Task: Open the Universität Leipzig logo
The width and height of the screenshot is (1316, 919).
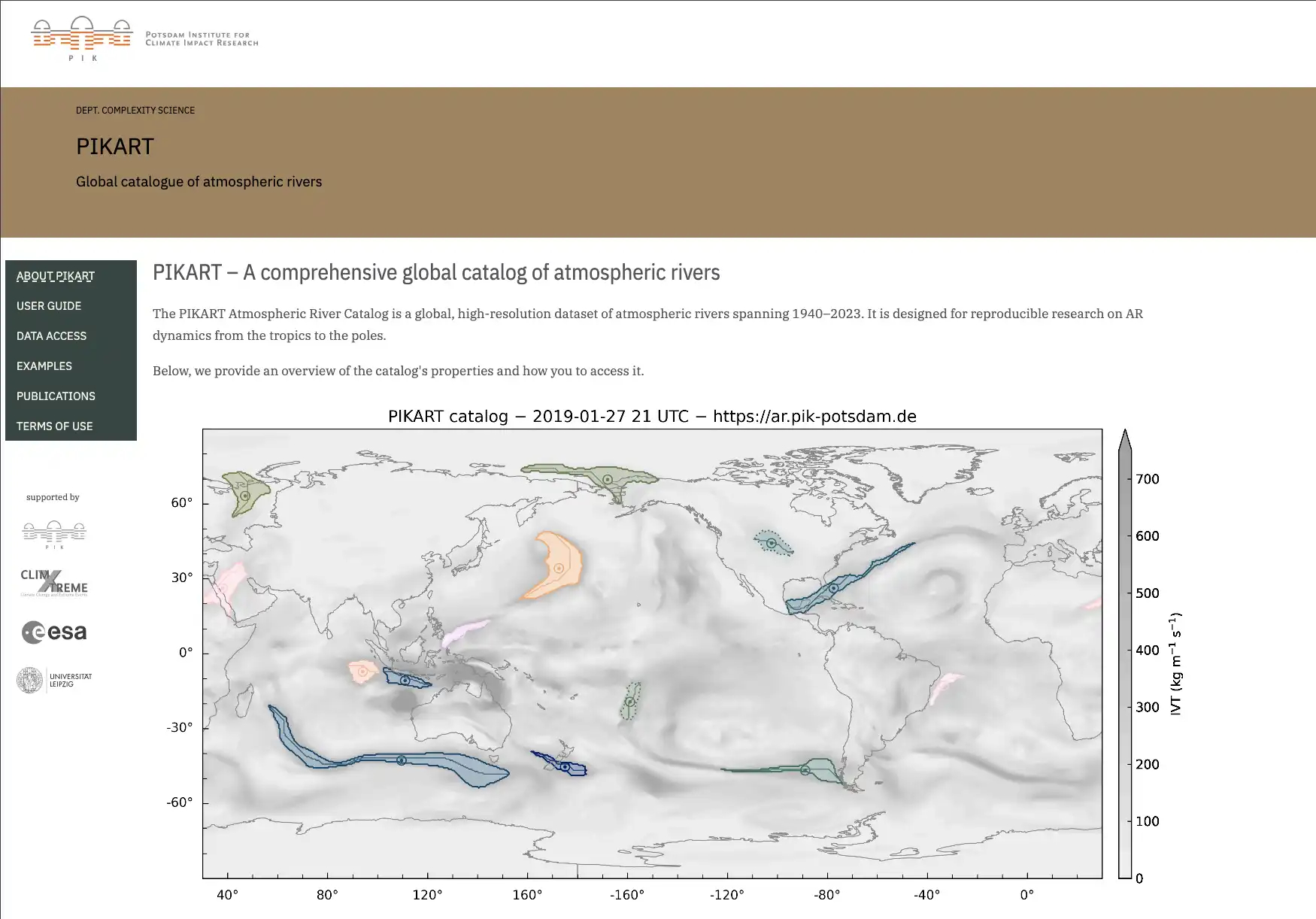Action: (x=54, y=680)
